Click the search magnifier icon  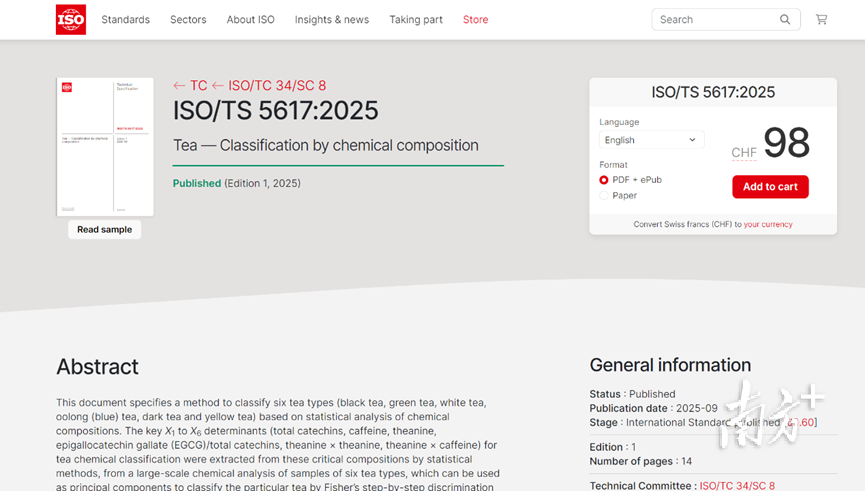tap(785, 19)
